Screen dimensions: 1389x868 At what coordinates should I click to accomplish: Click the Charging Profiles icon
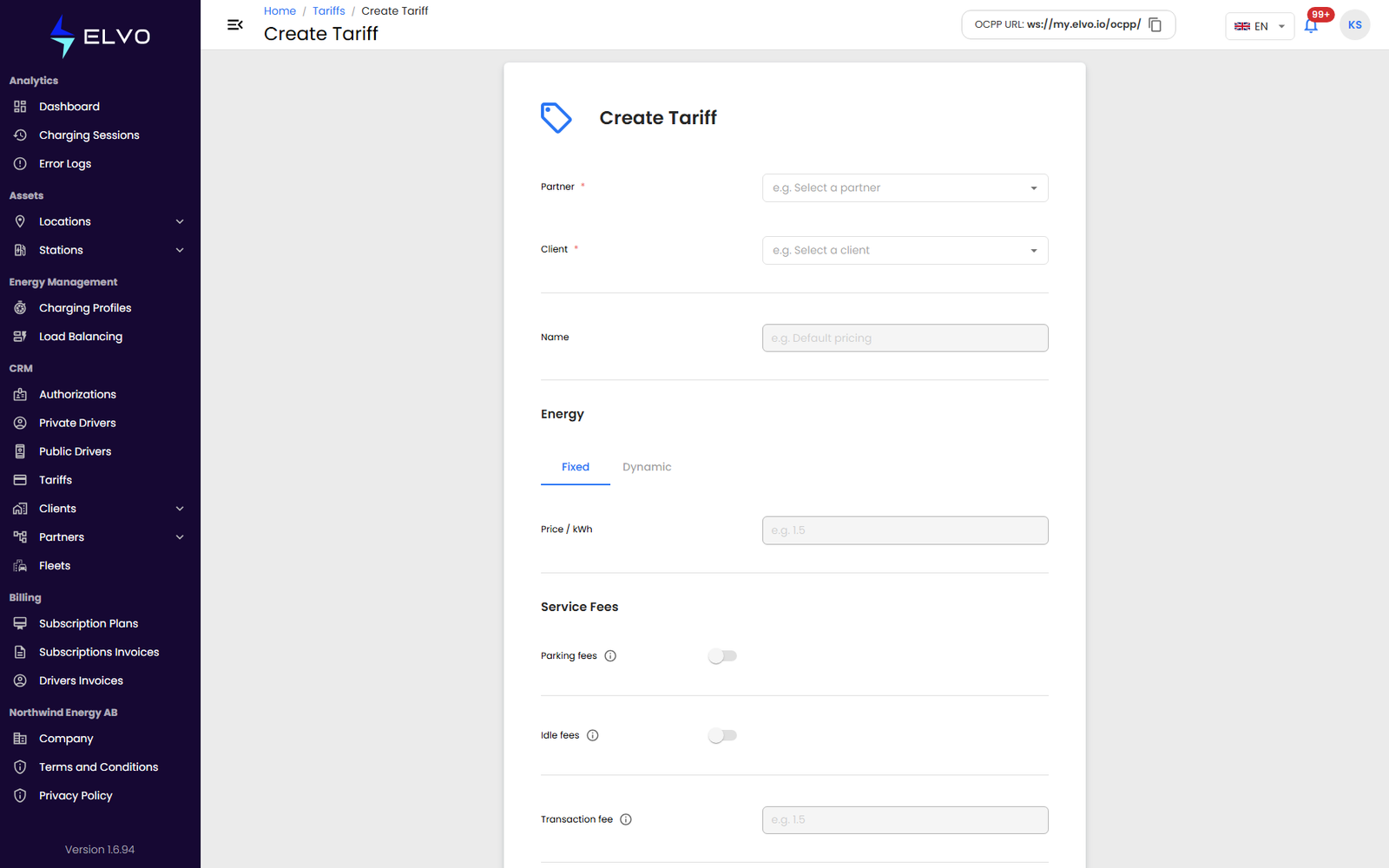tap(20, 308)
